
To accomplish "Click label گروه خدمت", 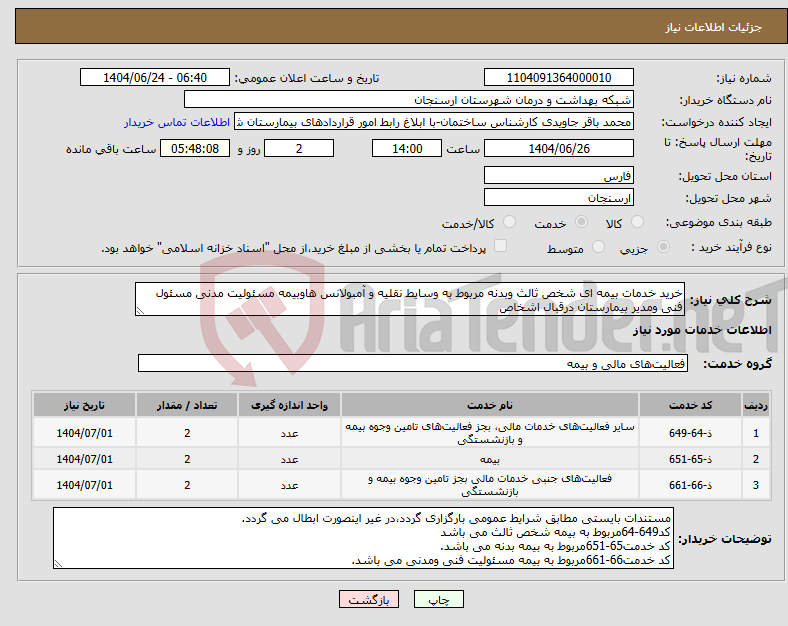I will click(x=737, y=364).
